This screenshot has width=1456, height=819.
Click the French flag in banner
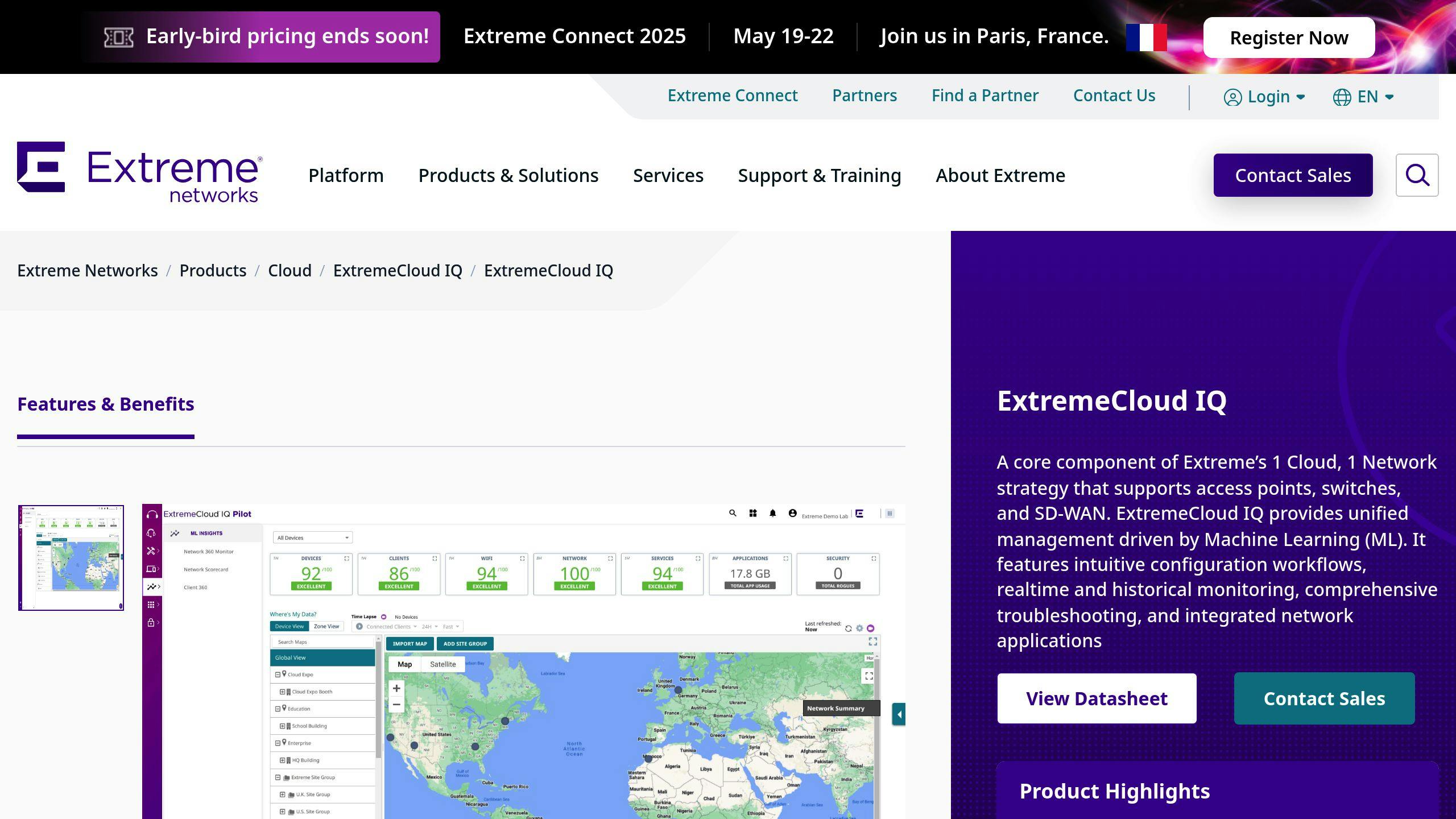[x=1146, y=38]
